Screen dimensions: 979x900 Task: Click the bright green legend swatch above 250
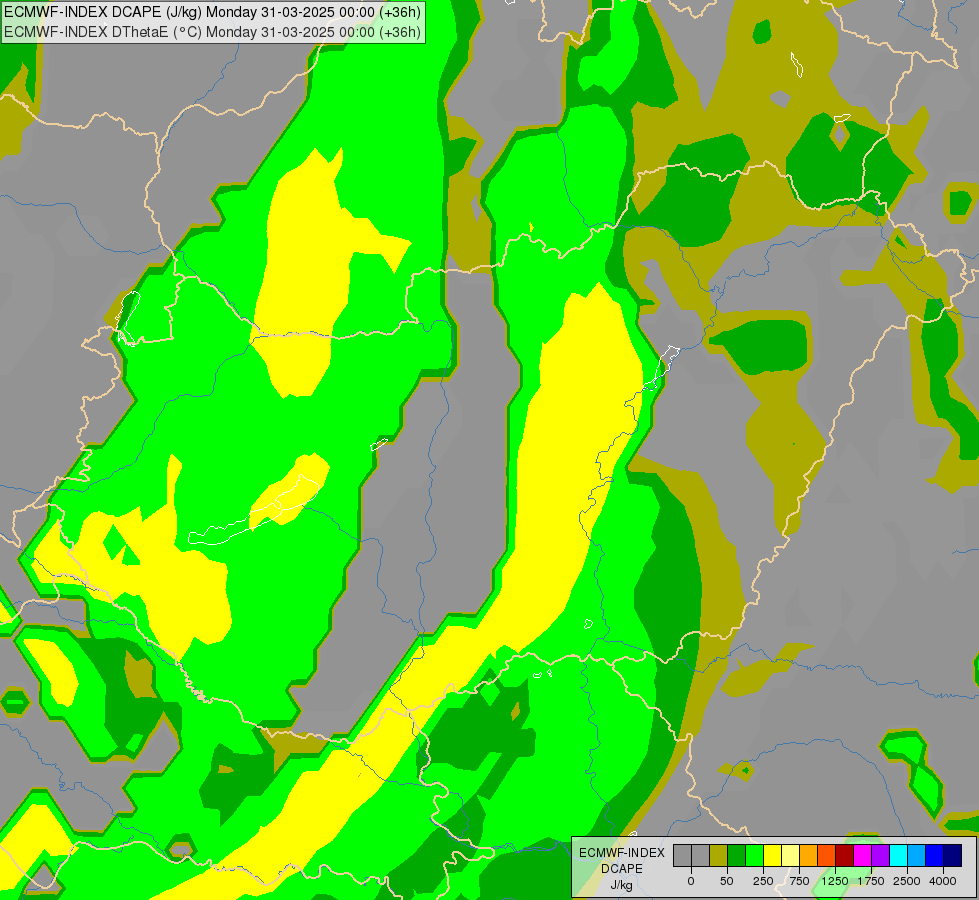point(754,855)
